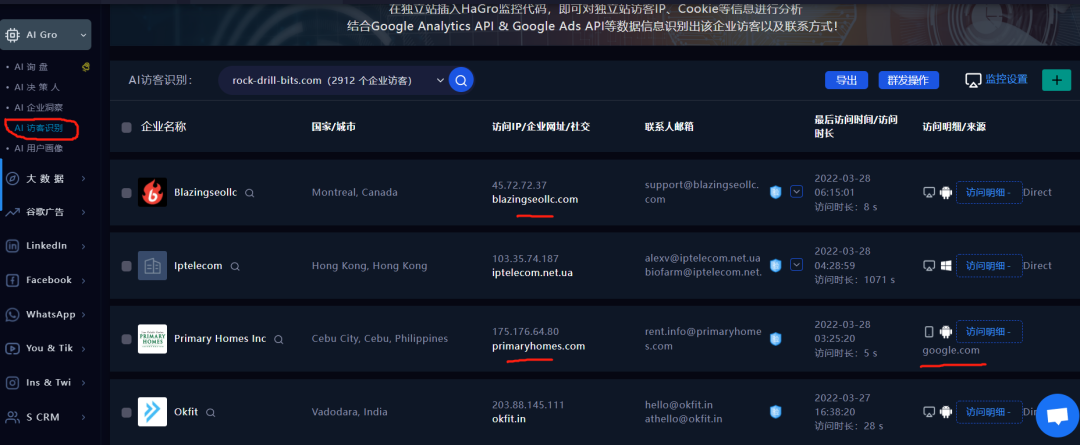
Task: Click search icon next to Iptelecom name
Action: point(235,266)
